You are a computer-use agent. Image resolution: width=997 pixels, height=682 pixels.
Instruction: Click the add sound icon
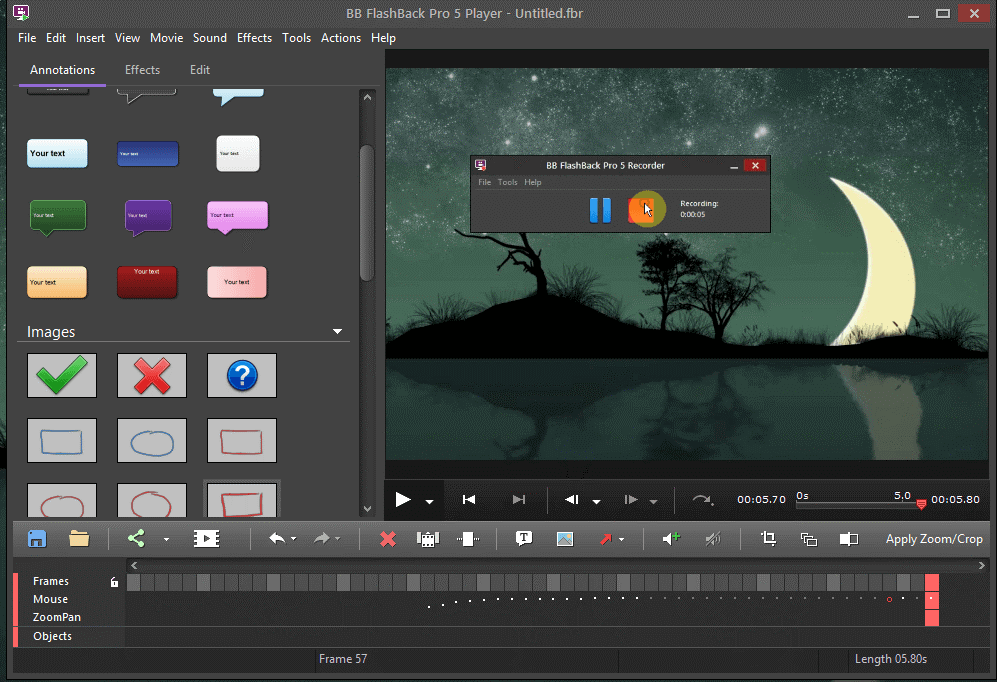(x=671, y=538)
